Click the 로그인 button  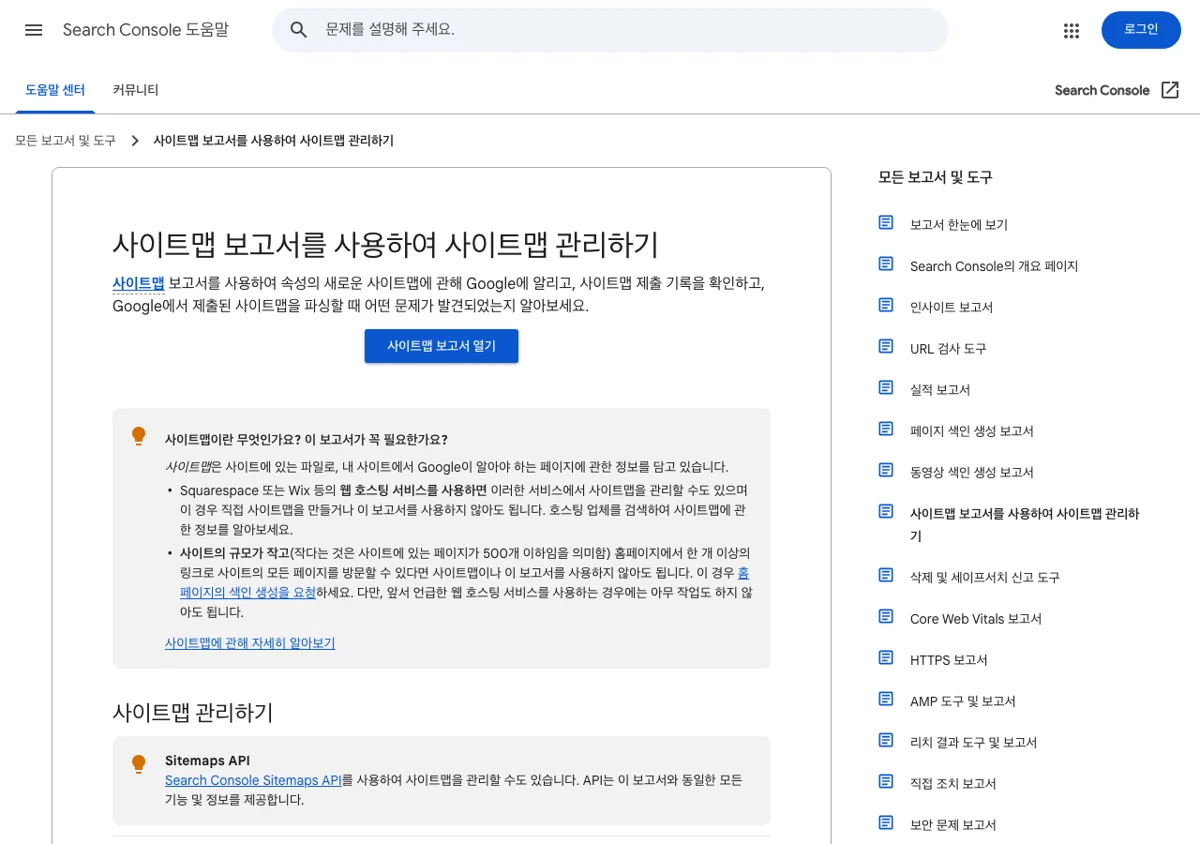click(1141, 30)
